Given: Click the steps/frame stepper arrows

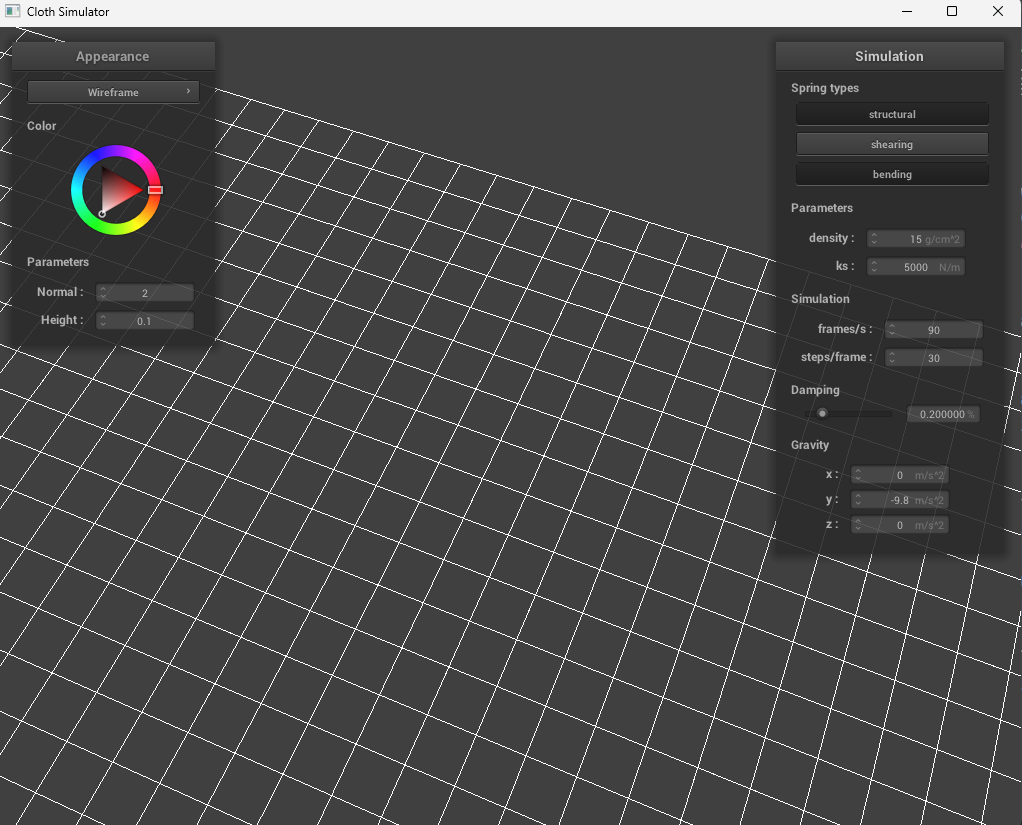Looking at the screenshot, I should (892, 358).
